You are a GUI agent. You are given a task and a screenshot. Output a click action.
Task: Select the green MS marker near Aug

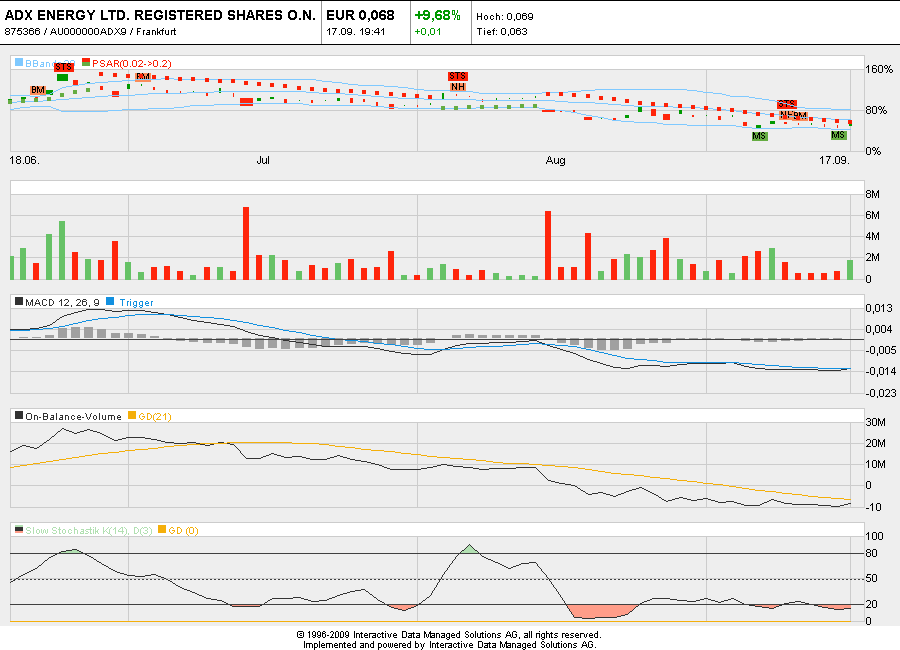coord(759,135)
